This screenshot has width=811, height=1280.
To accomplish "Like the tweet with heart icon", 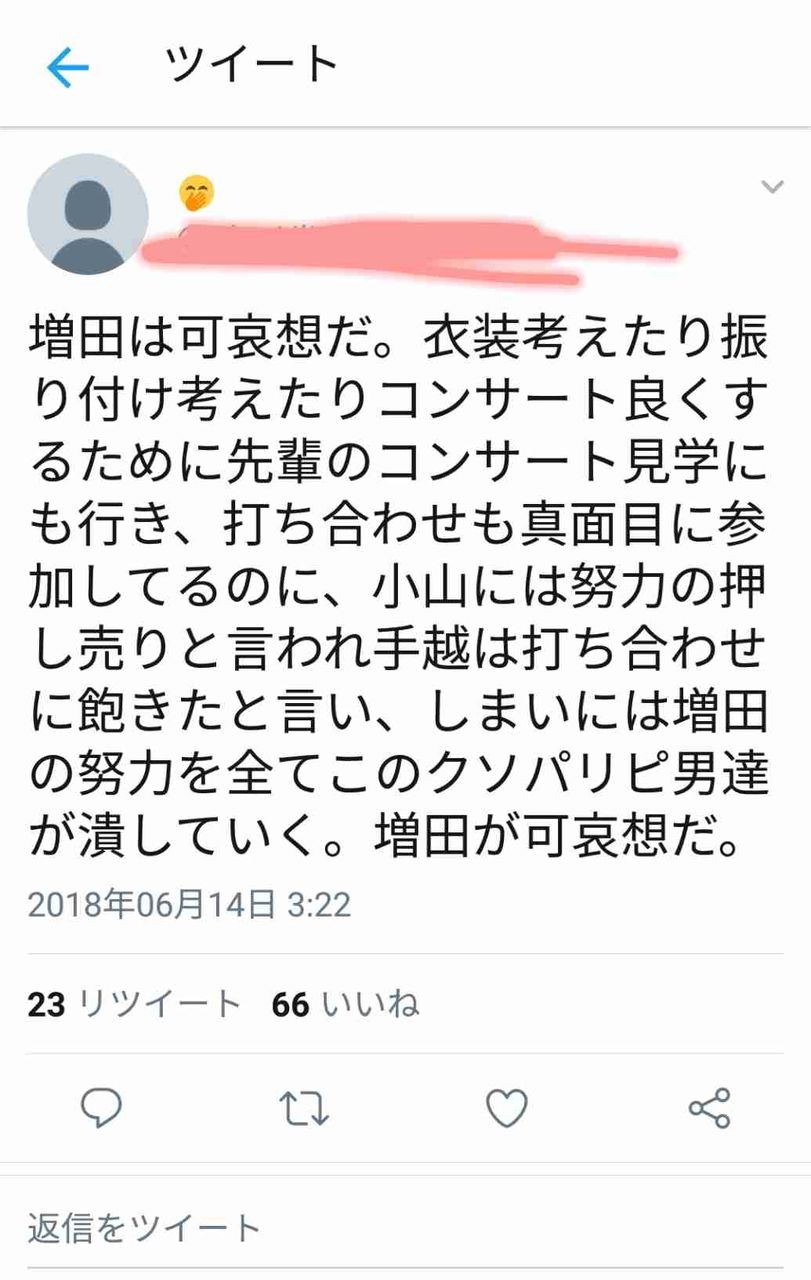I will click(507, 1108).
